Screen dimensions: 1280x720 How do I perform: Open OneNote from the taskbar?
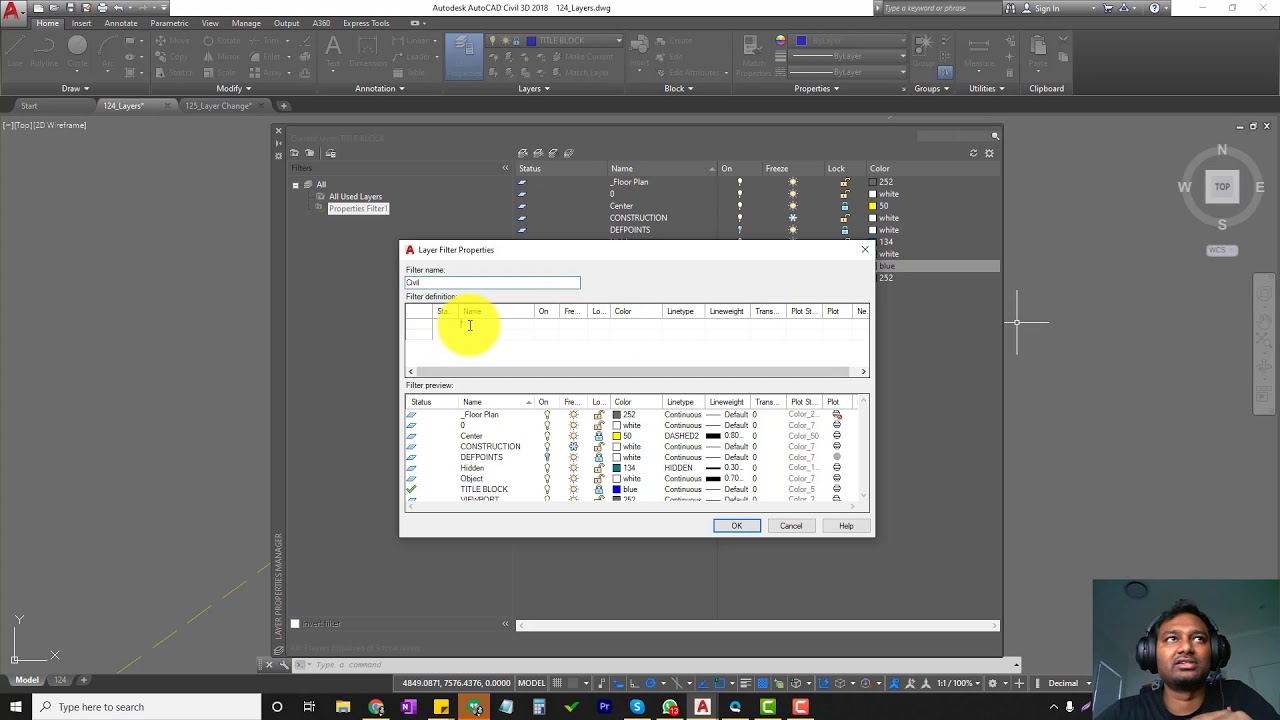[x=408, y=707]
